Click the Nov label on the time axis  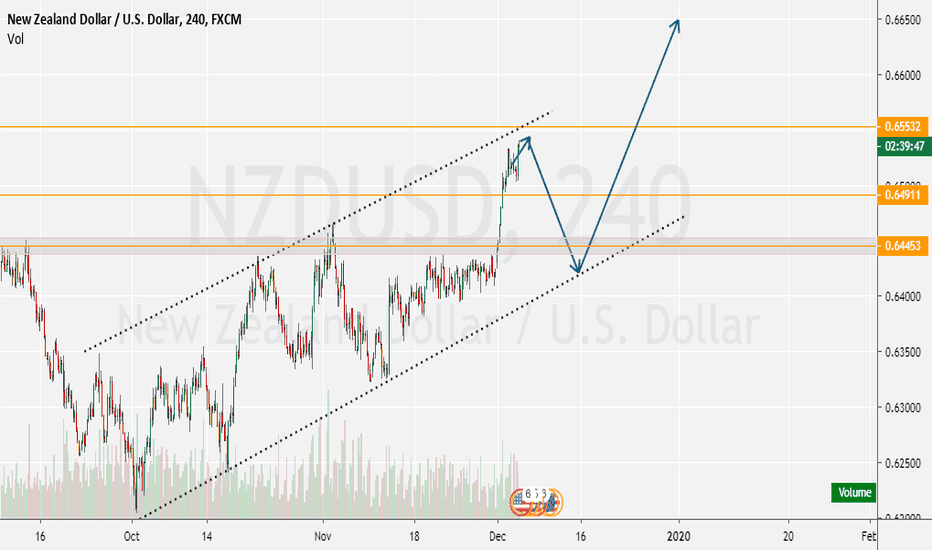click(x=321, y=535)
